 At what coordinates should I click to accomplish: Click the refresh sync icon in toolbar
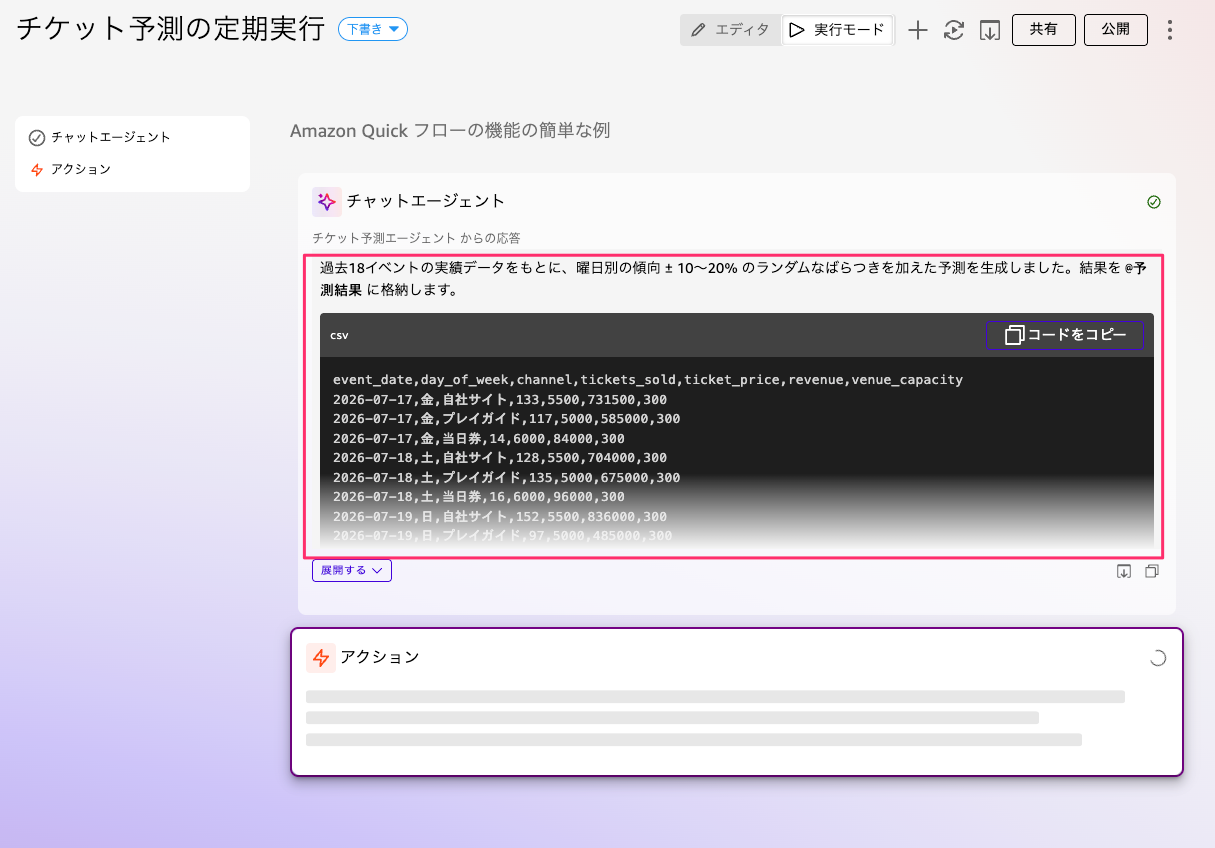click(x=954, y=30)
